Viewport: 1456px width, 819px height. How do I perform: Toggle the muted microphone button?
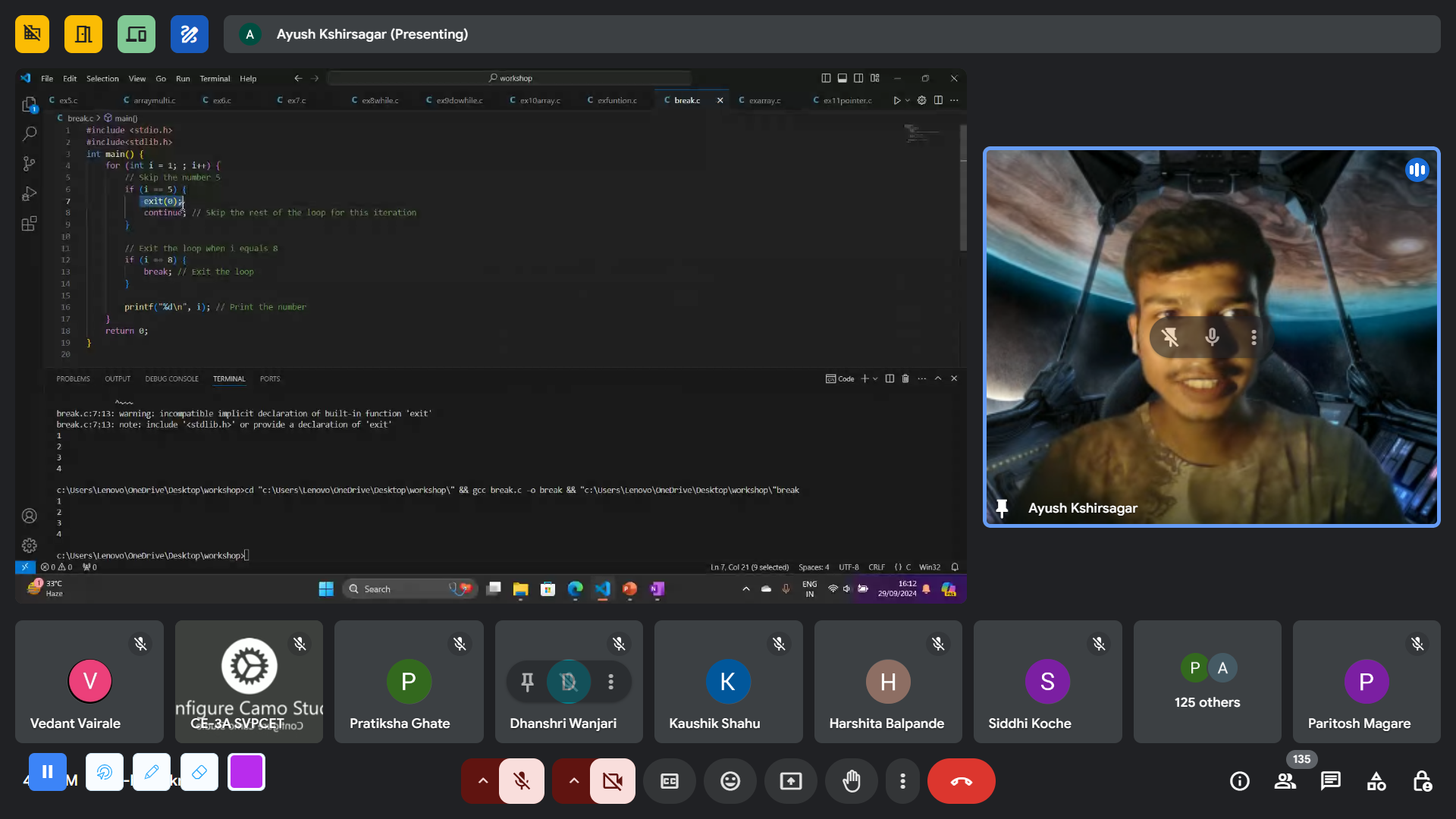(521, 781)
